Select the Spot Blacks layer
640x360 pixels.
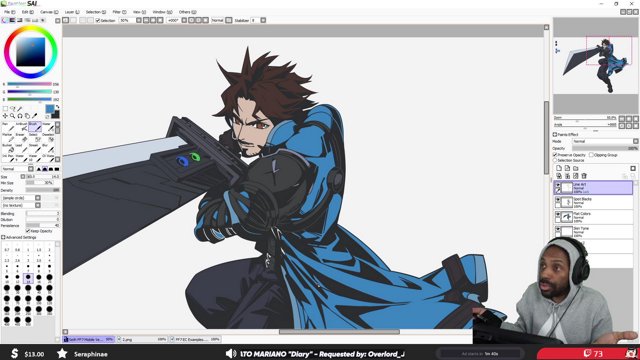pos(593,202)
